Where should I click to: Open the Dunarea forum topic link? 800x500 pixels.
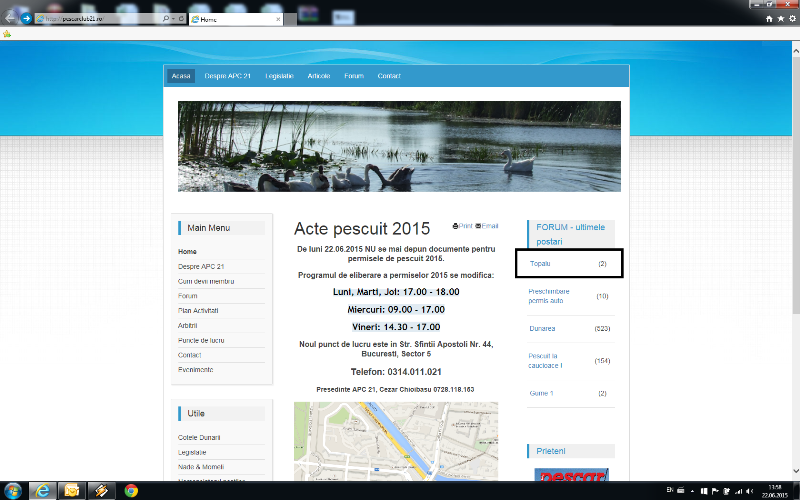543,328
